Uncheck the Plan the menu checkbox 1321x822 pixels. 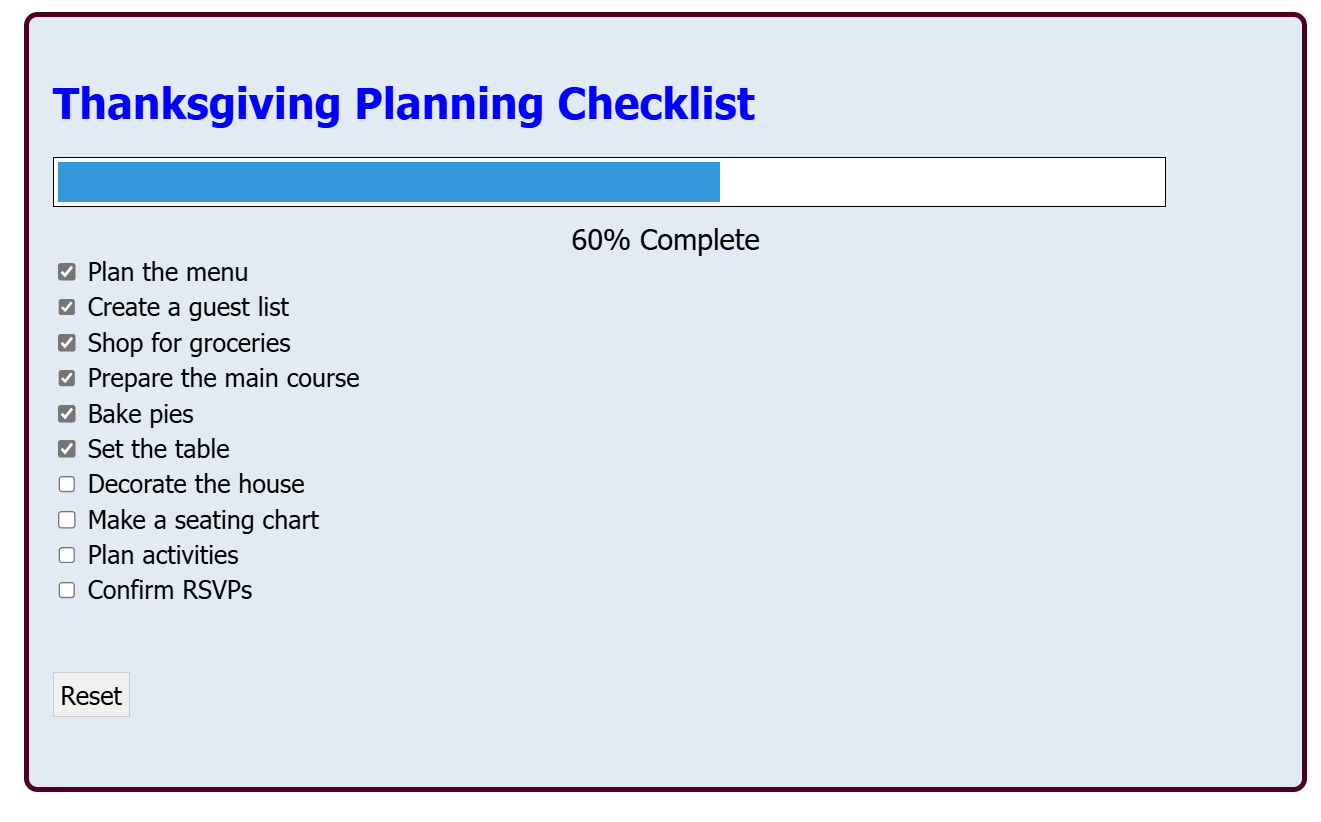point(67,272)
